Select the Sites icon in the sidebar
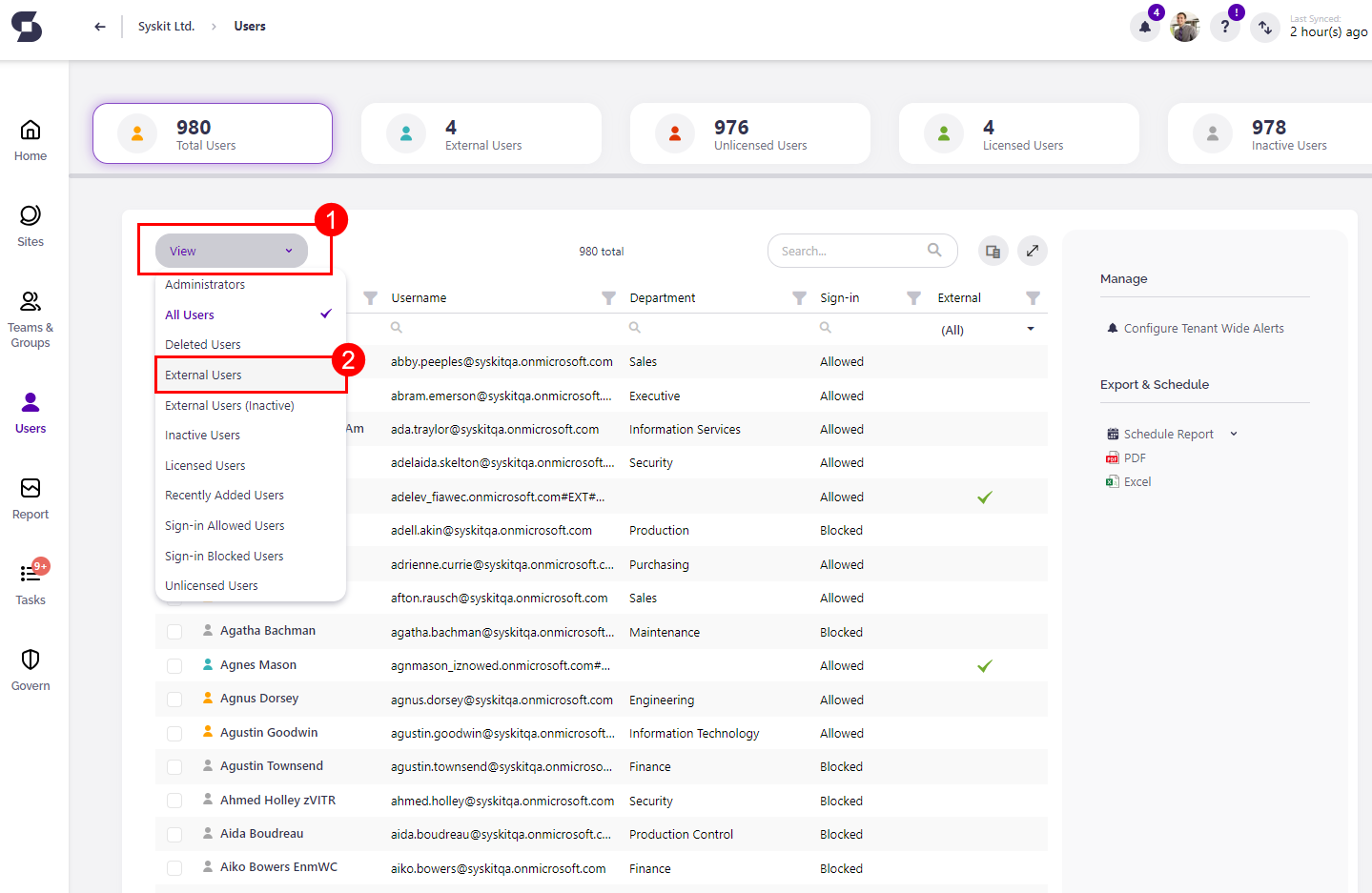 (x=30, y=227)
